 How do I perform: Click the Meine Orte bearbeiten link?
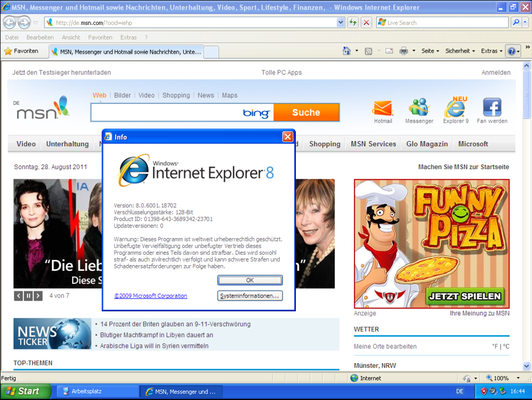click(x=385, y=346)
